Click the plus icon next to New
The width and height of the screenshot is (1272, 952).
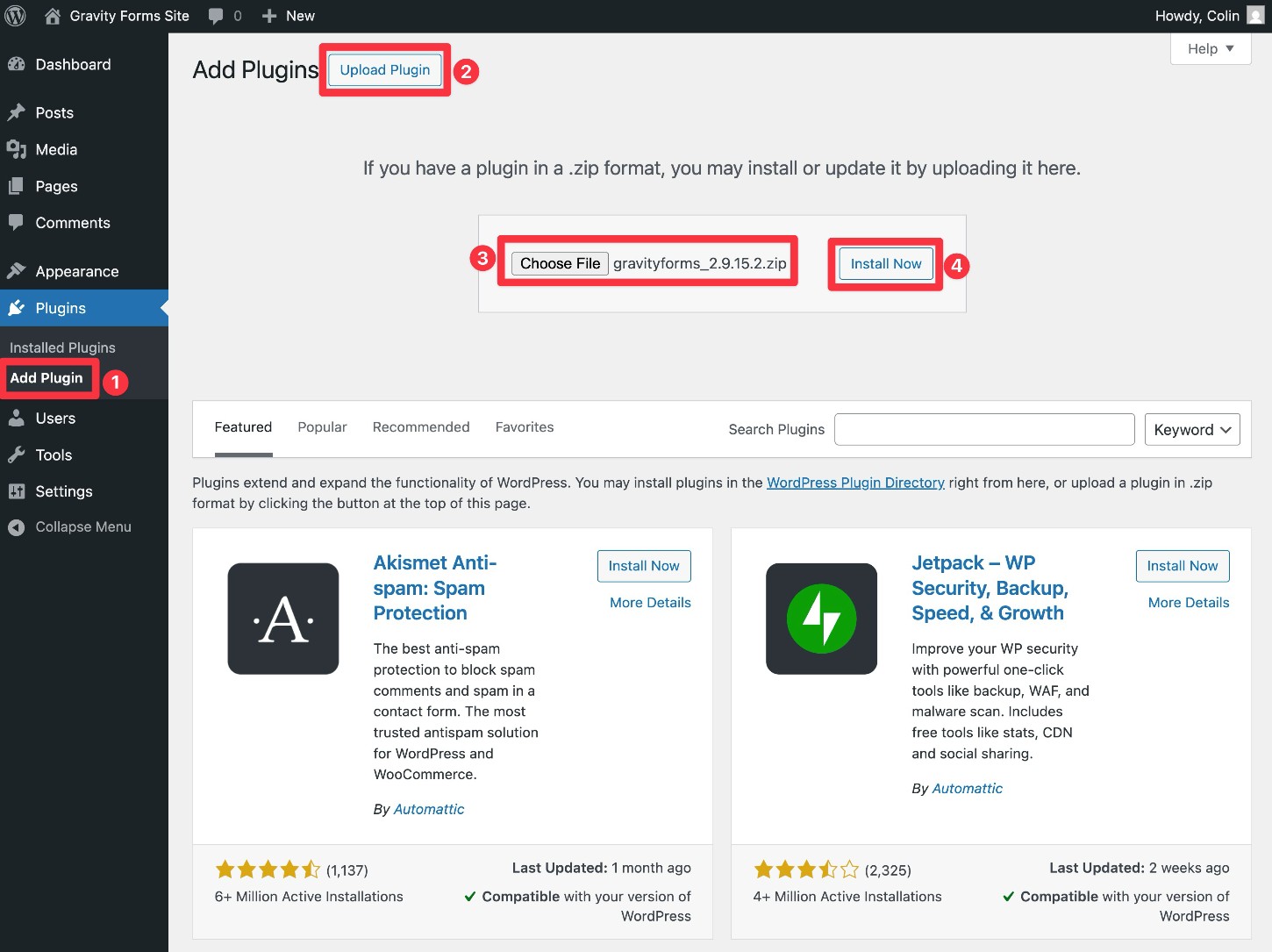point(269,16)
